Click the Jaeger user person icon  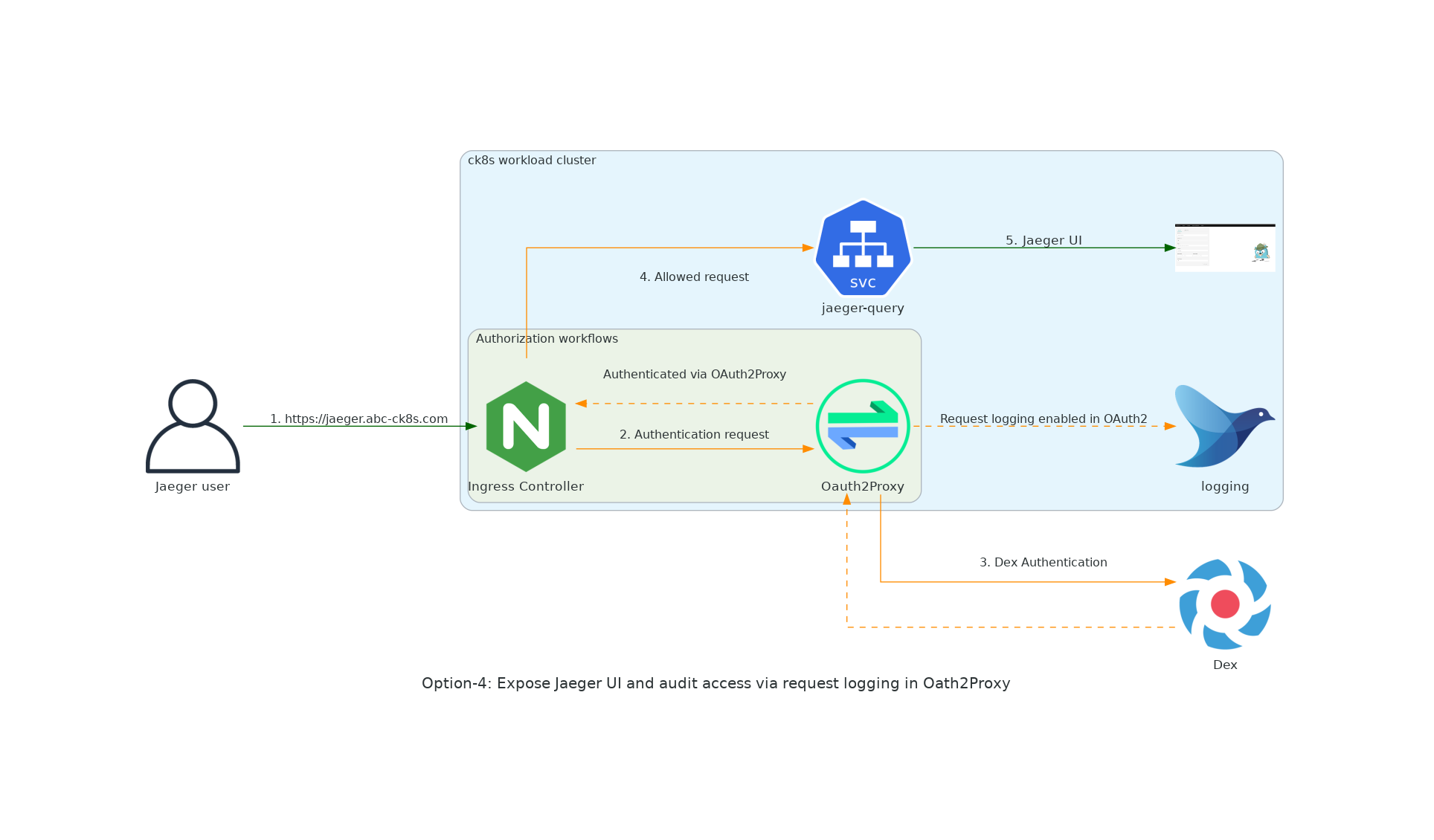[x=193, y=426]
